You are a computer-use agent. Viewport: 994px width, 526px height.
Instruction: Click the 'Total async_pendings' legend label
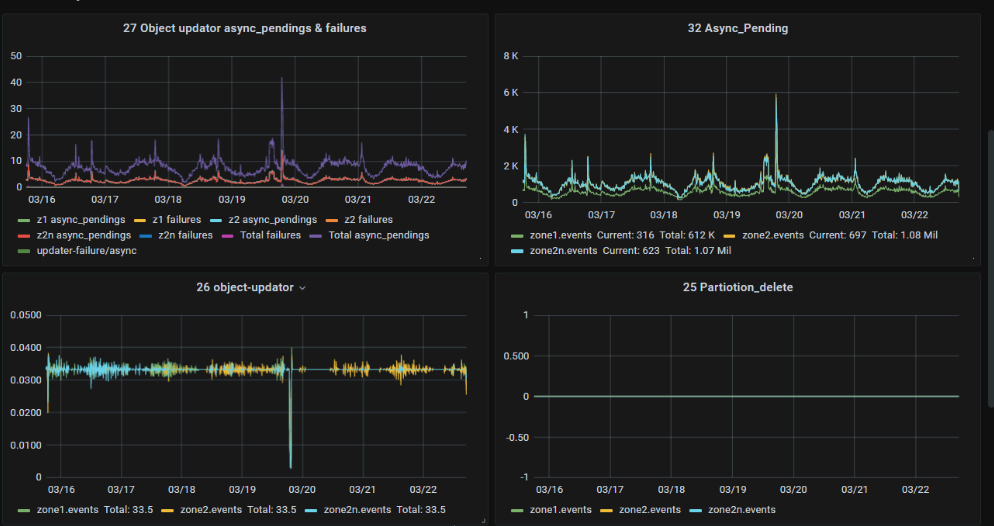pyautogui.click(x=379, y=235)
